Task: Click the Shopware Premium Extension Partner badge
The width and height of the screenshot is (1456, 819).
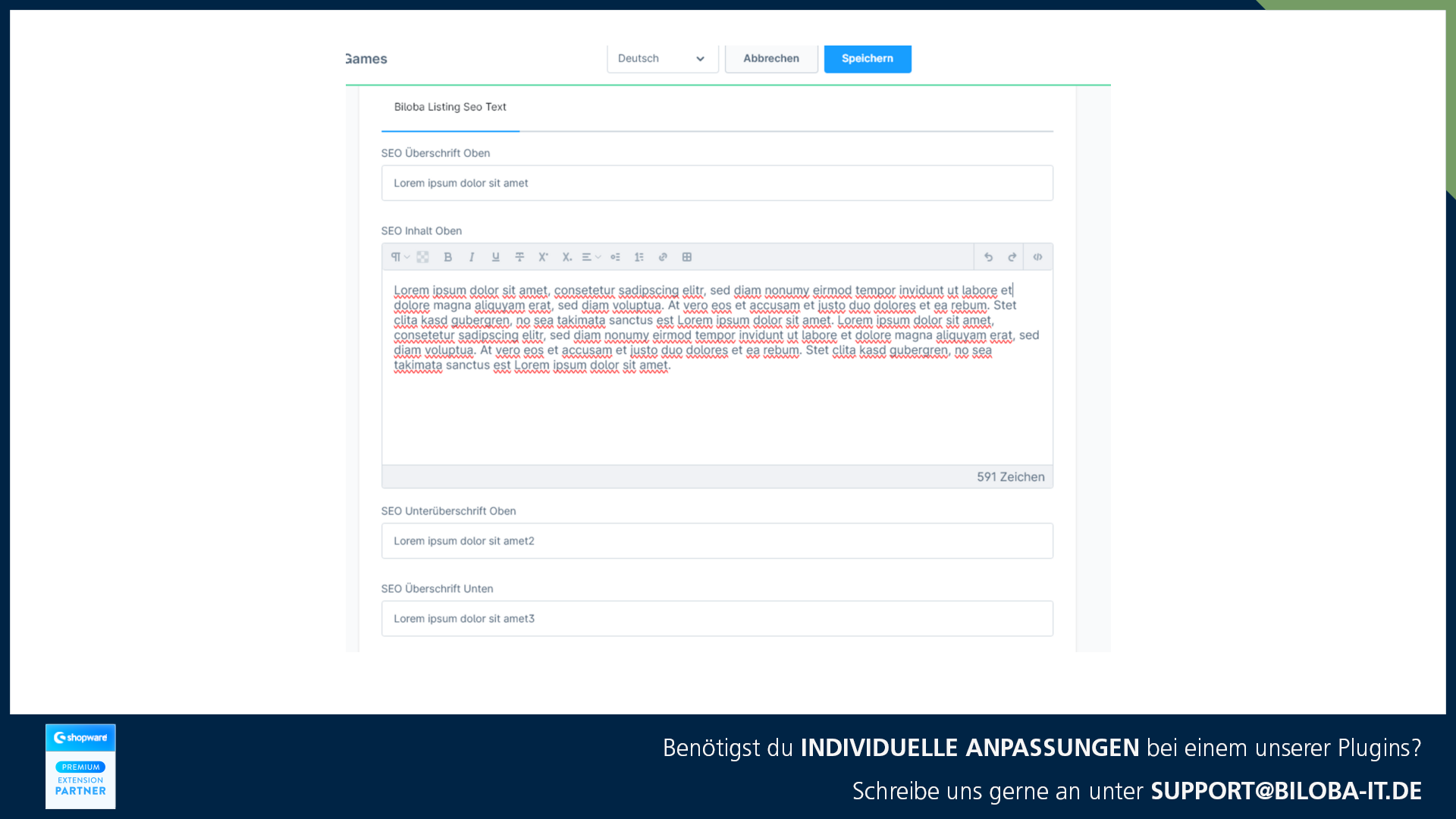Action: pyautogui.click(x=80, y=766)
